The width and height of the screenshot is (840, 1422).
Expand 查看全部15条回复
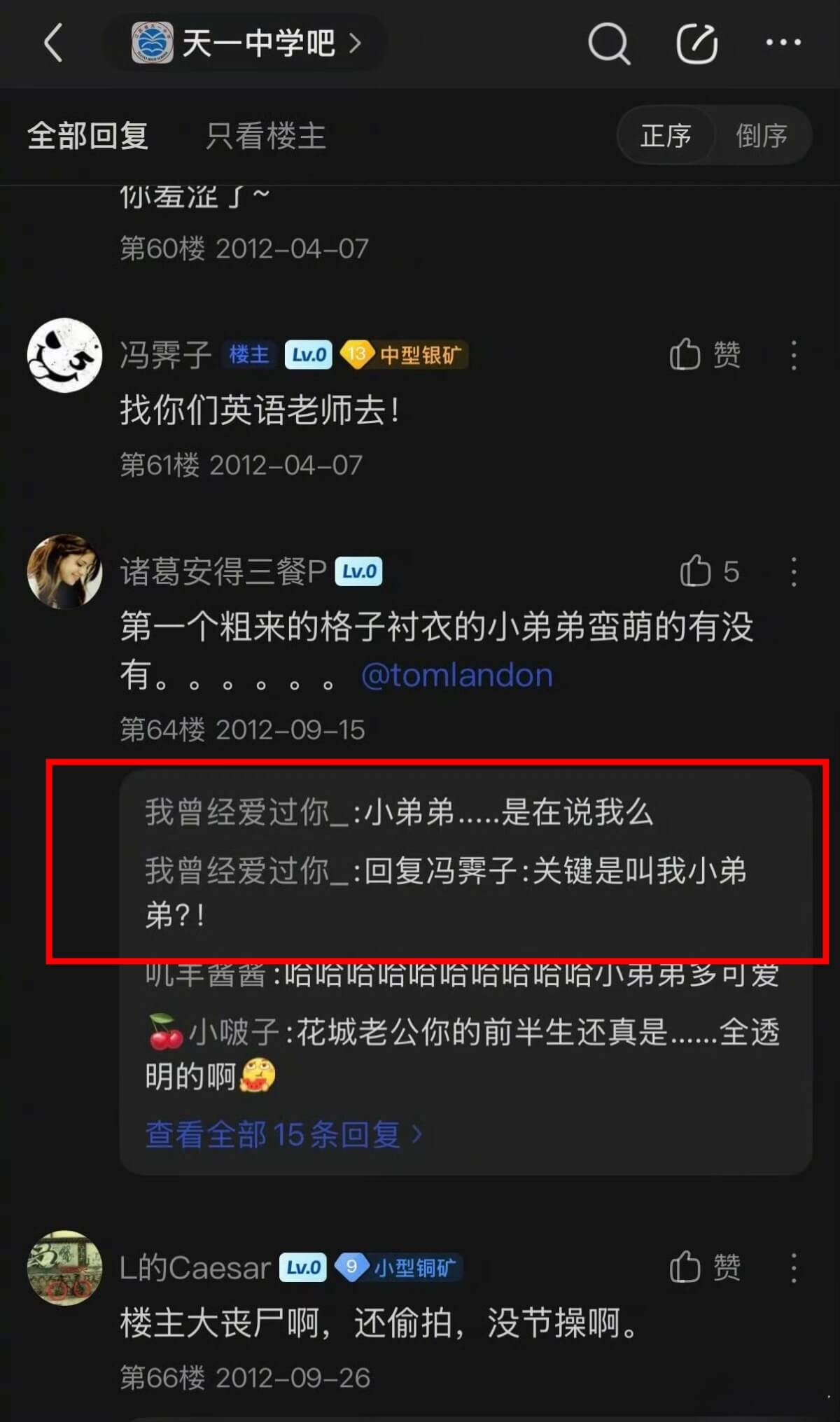click(283, 1134)
